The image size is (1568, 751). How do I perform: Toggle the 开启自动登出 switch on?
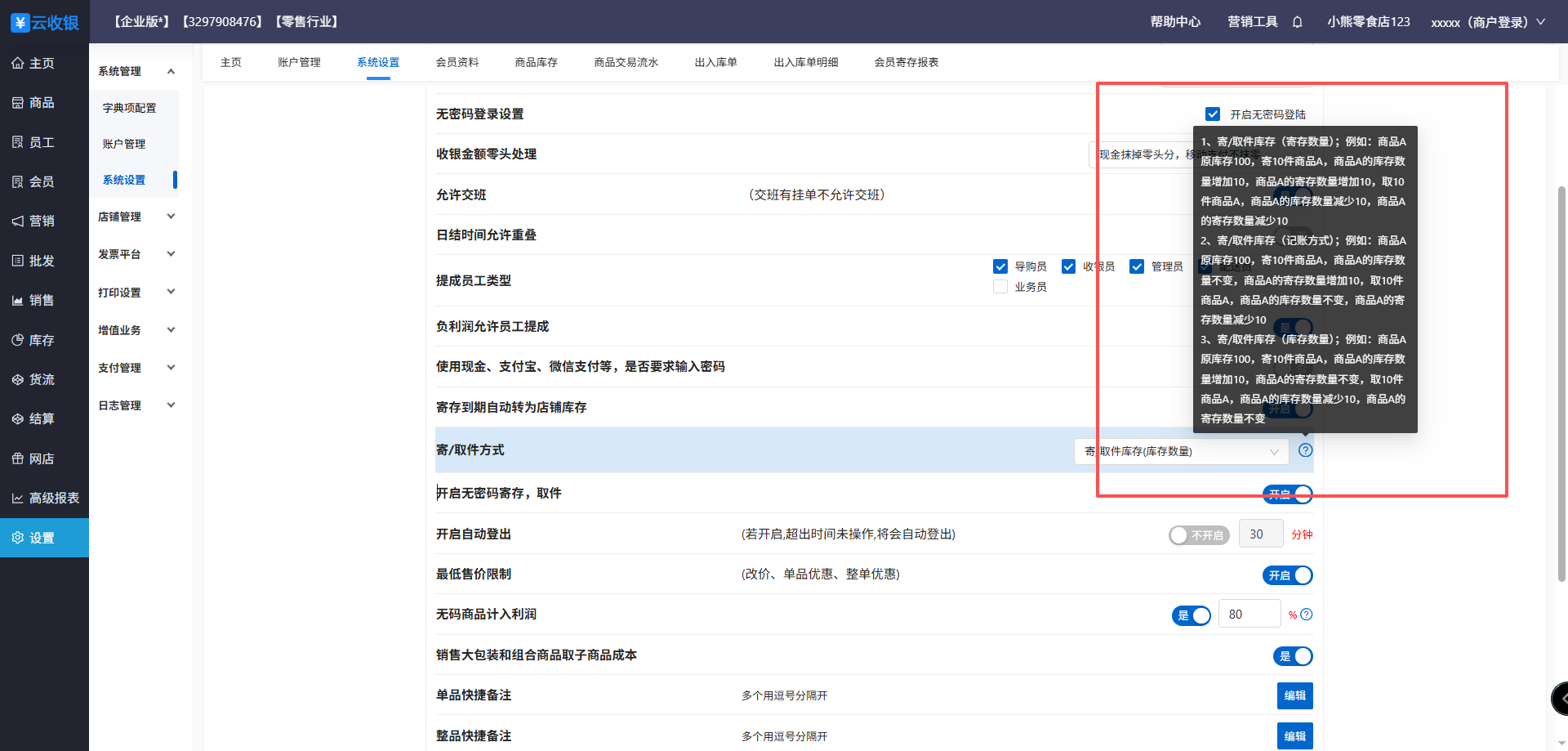tap(1198, 535)
